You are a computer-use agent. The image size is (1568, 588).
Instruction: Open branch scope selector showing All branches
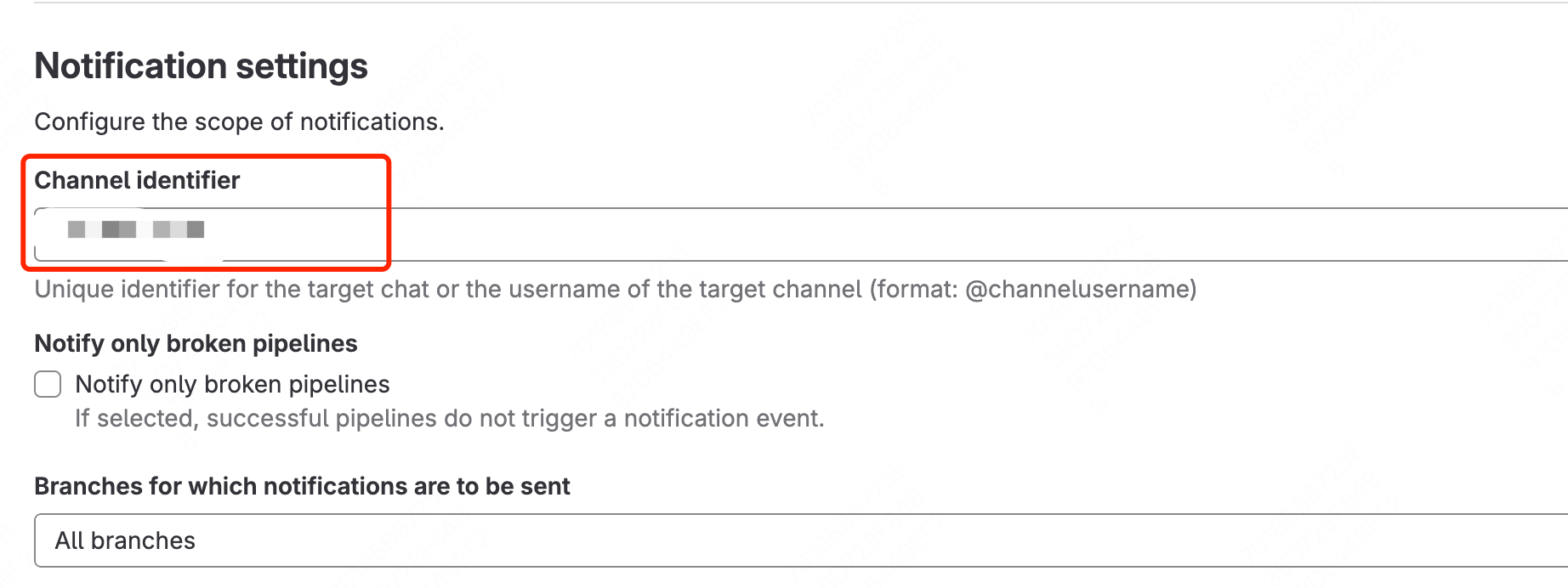[340, 540]
